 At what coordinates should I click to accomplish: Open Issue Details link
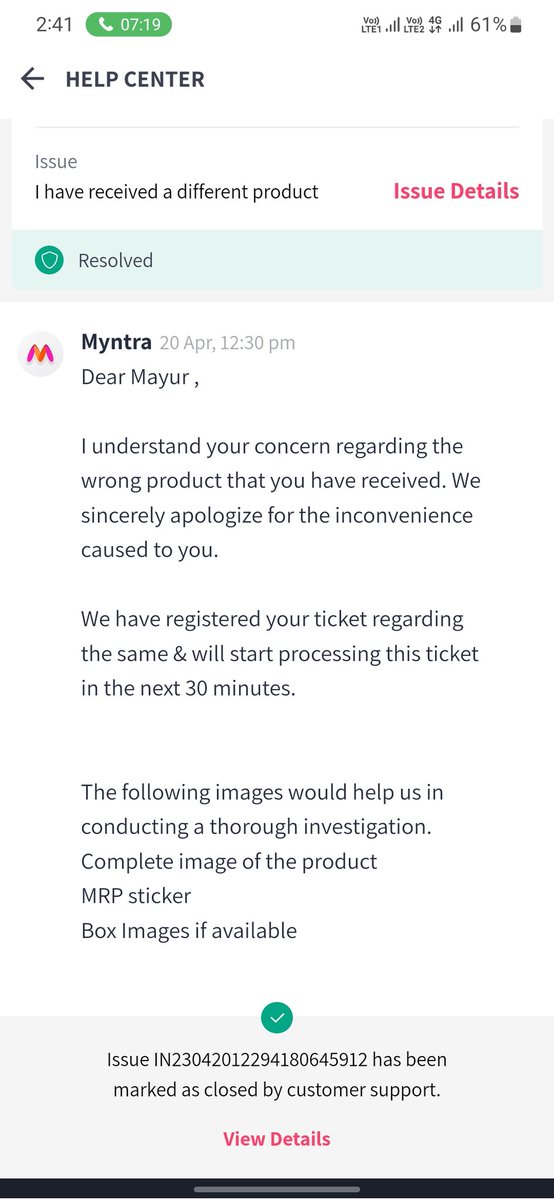[456, 191]
